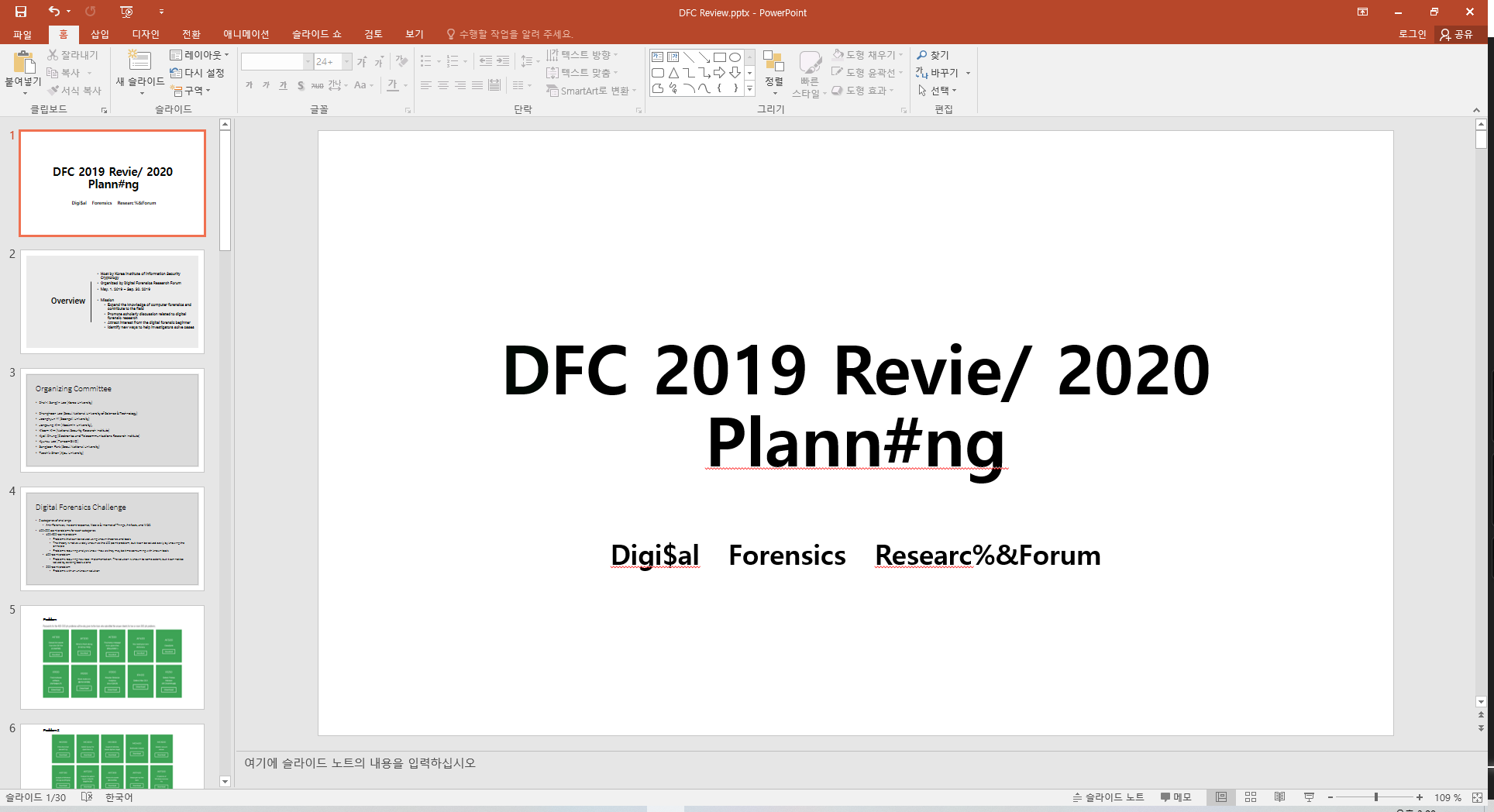Image resolution: width=1494 pixels, height=812 pixels.
Task: Switch to Slide Sorter view icon
Action: 1251,797
